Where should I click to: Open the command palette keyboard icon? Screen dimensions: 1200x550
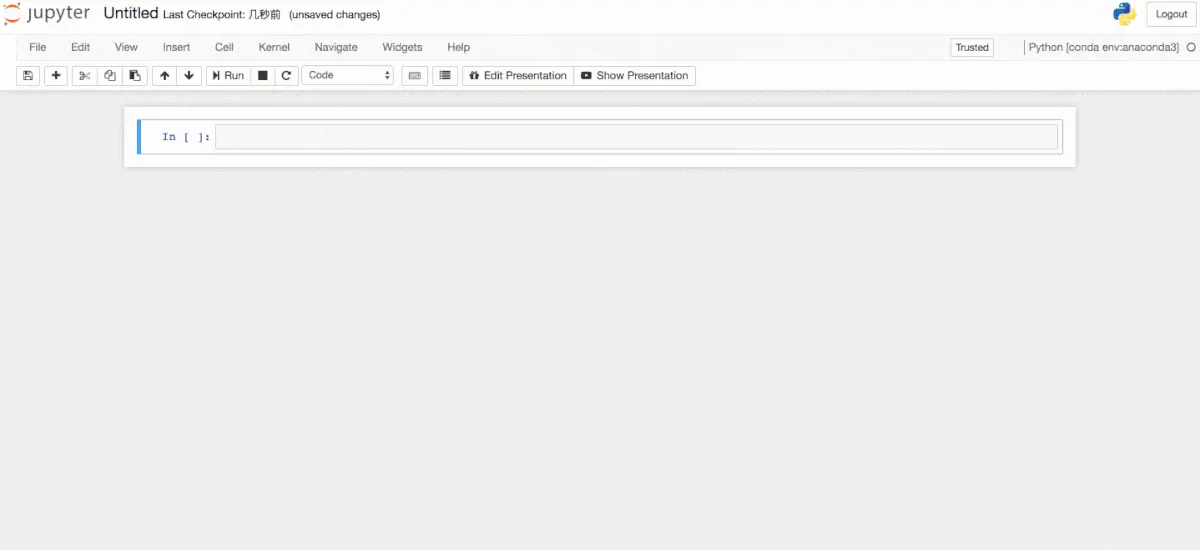tap(414, 75)
